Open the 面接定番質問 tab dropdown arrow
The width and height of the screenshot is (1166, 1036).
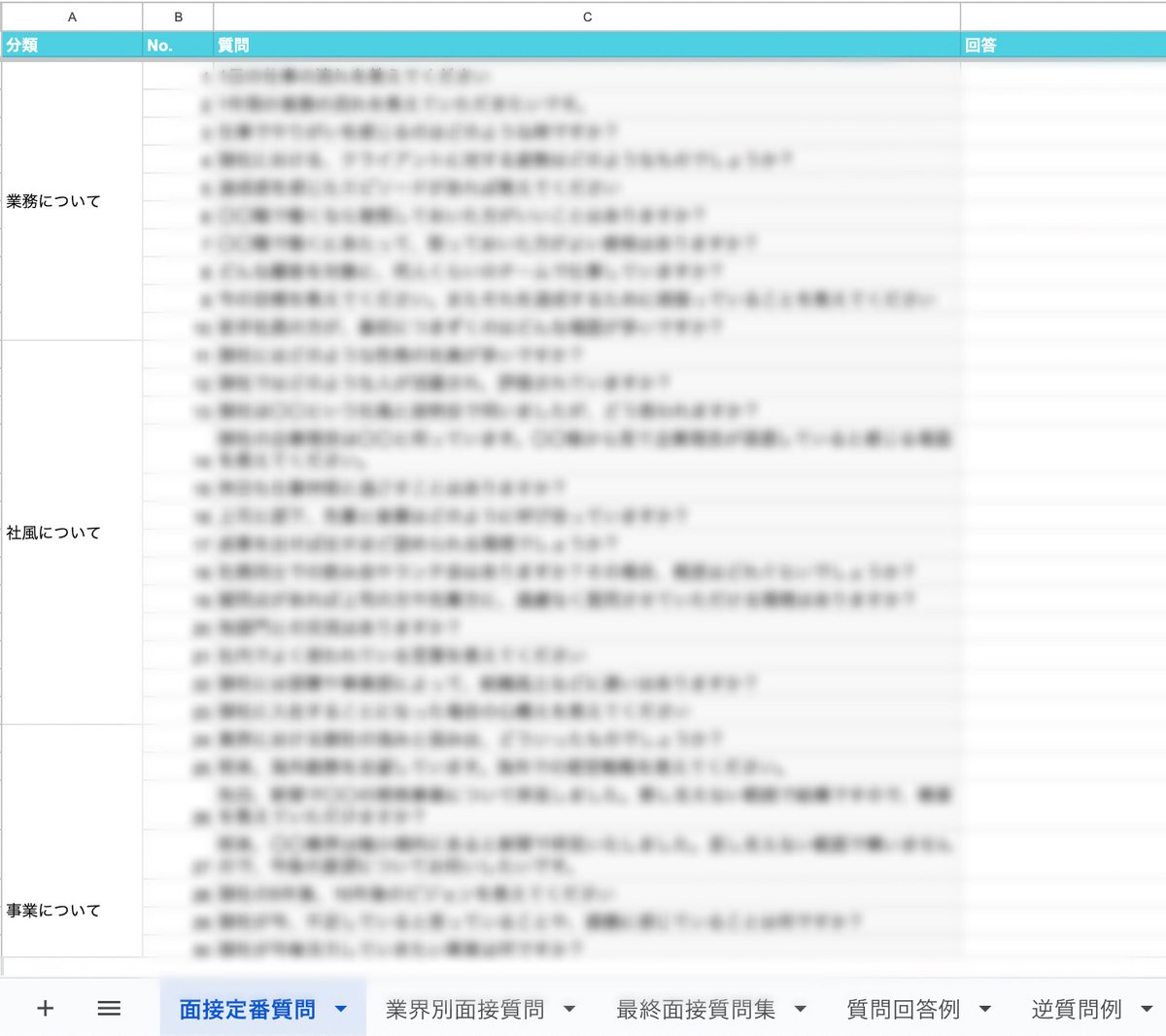coord(340,1009)
